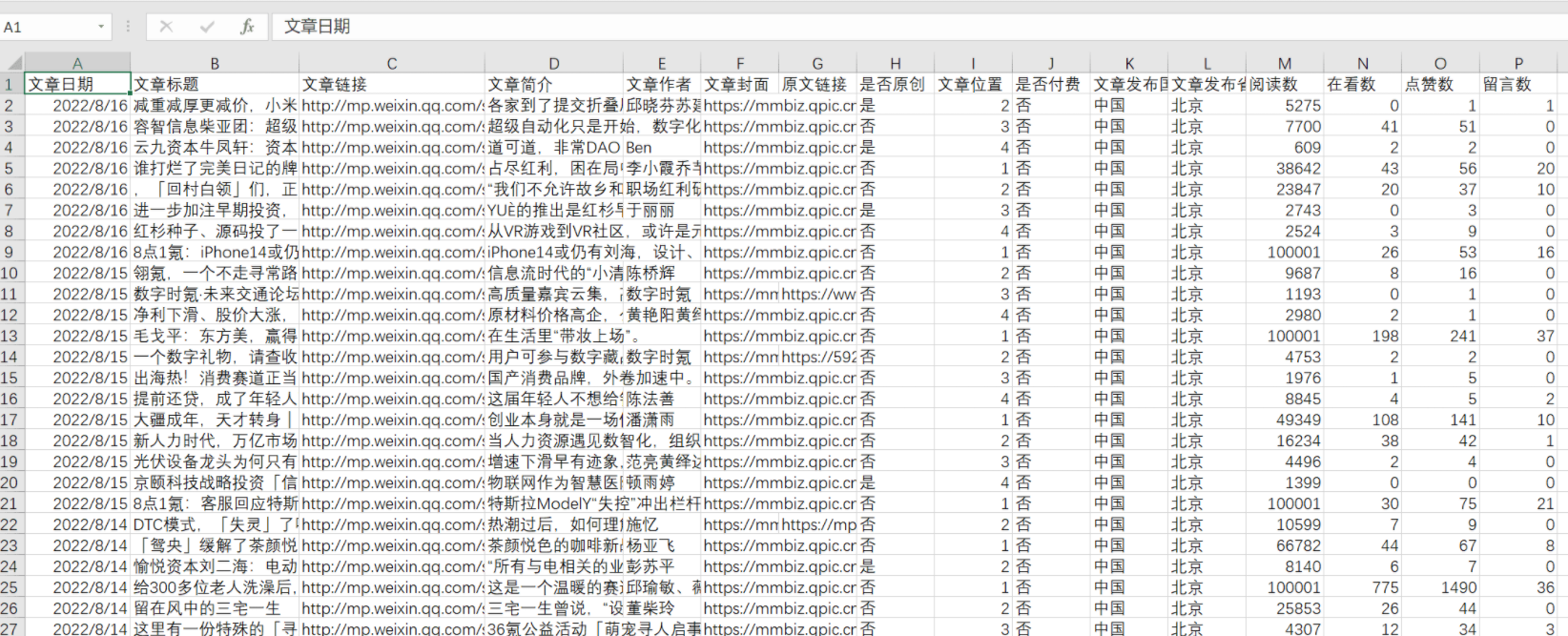The width and height of the screenshot is (1568, 636).
Task: Click title cell 光伏设备龙头为何只有
Action: pyautogui.click(x=215, y=462)
